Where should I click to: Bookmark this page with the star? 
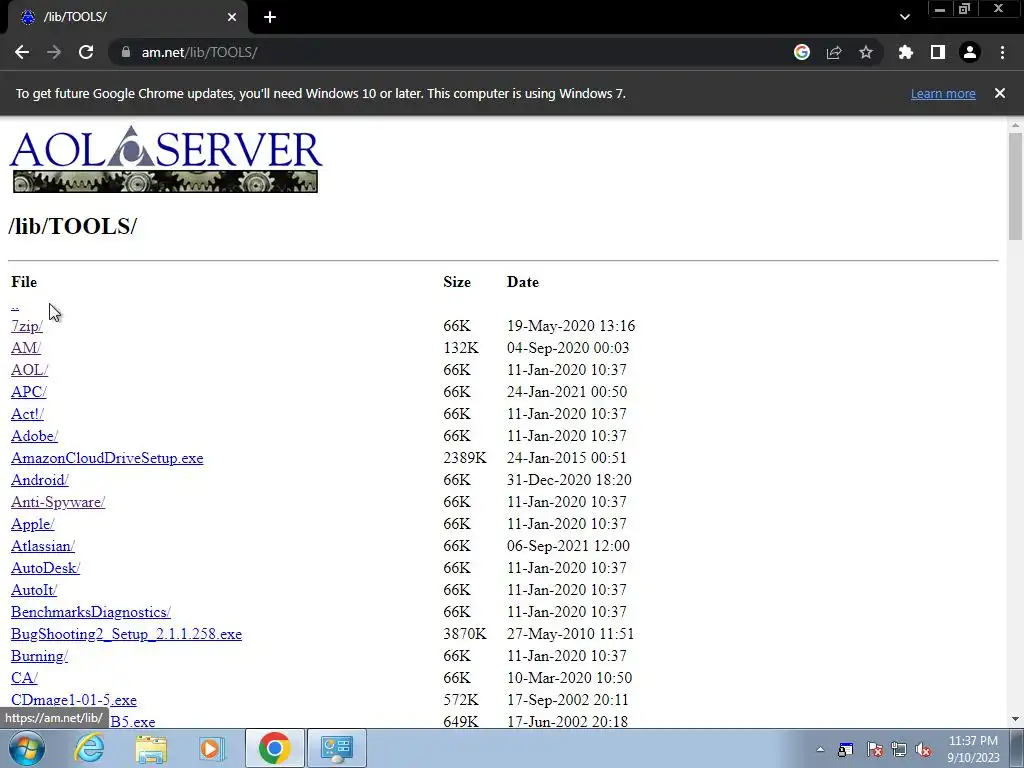click(866, 52)
